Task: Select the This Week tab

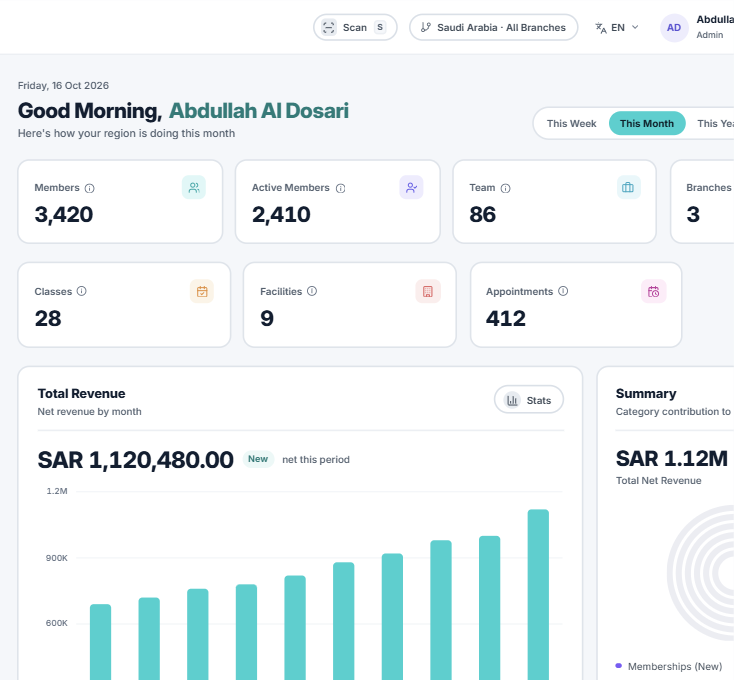Action: coord(571,124)
